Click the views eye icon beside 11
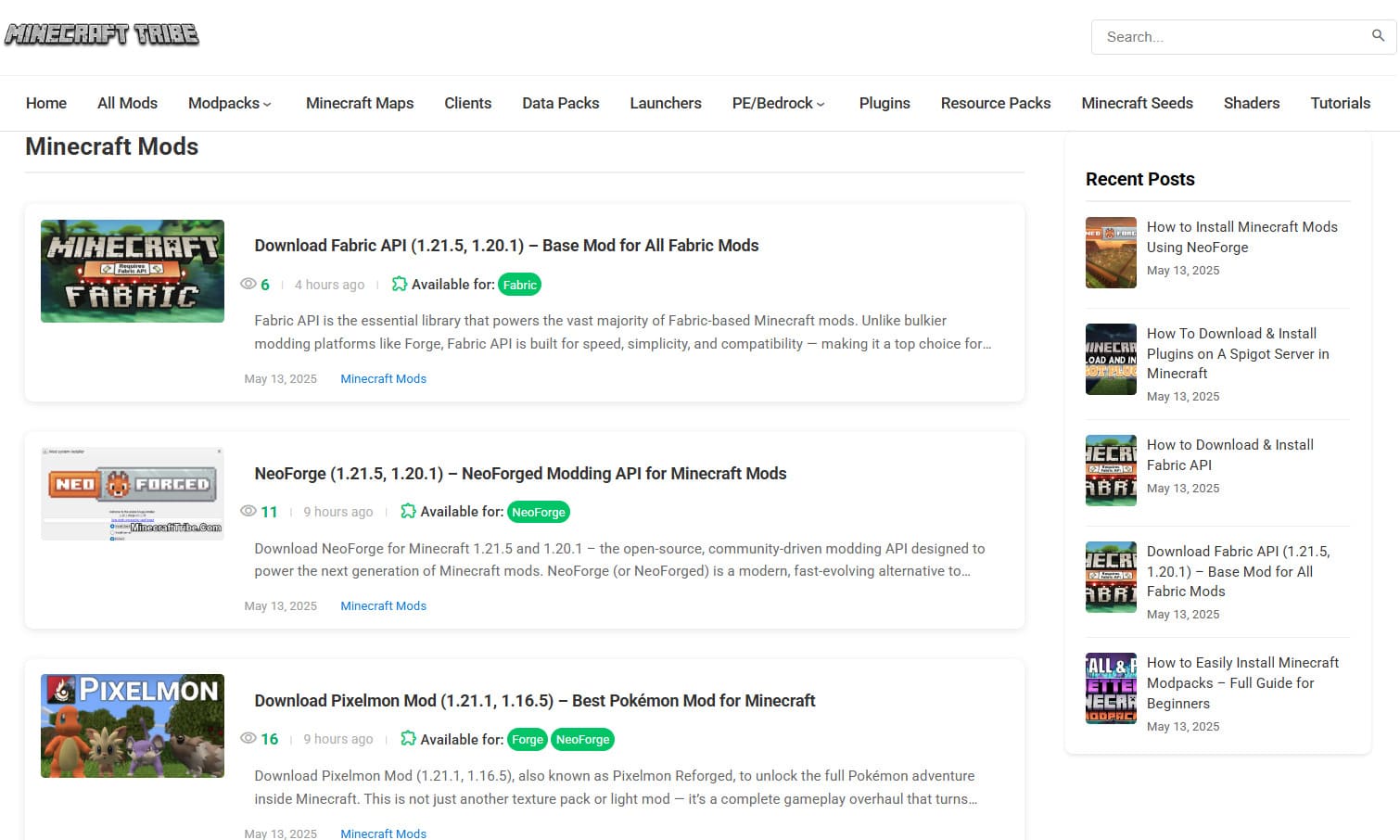 pyautogui.click(x=248, y=511)
